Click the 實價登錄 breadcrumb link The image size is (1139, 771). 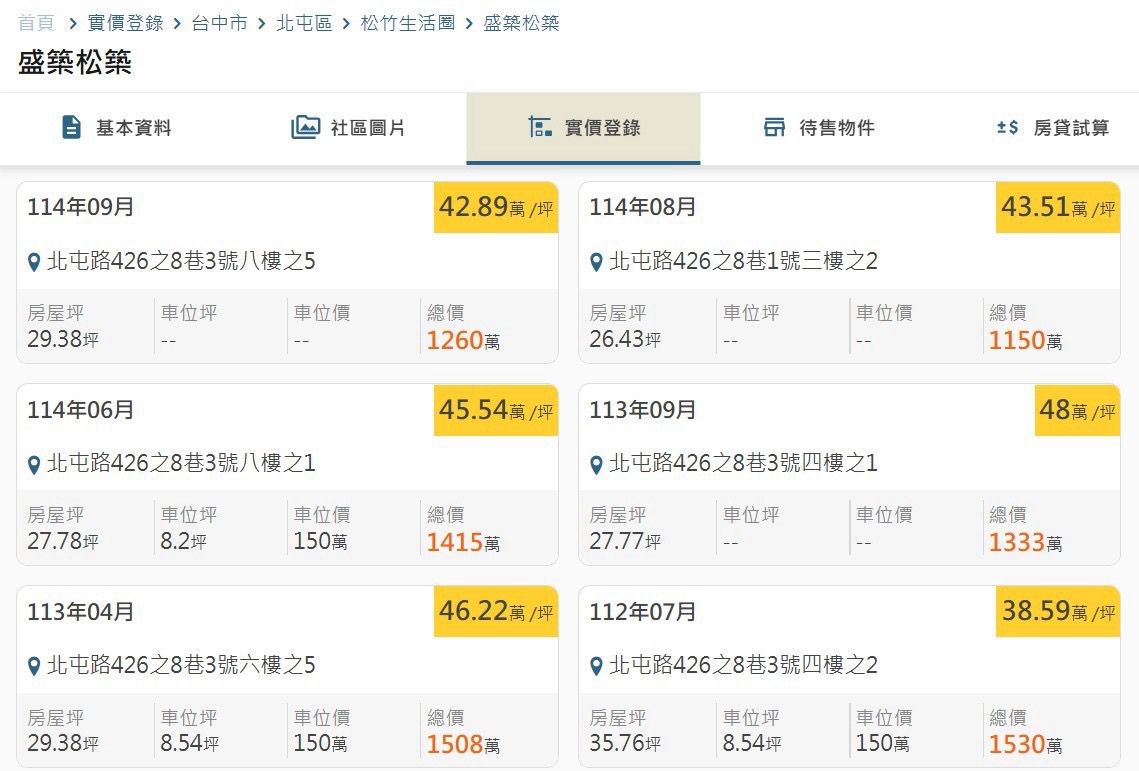coord(125,23)
